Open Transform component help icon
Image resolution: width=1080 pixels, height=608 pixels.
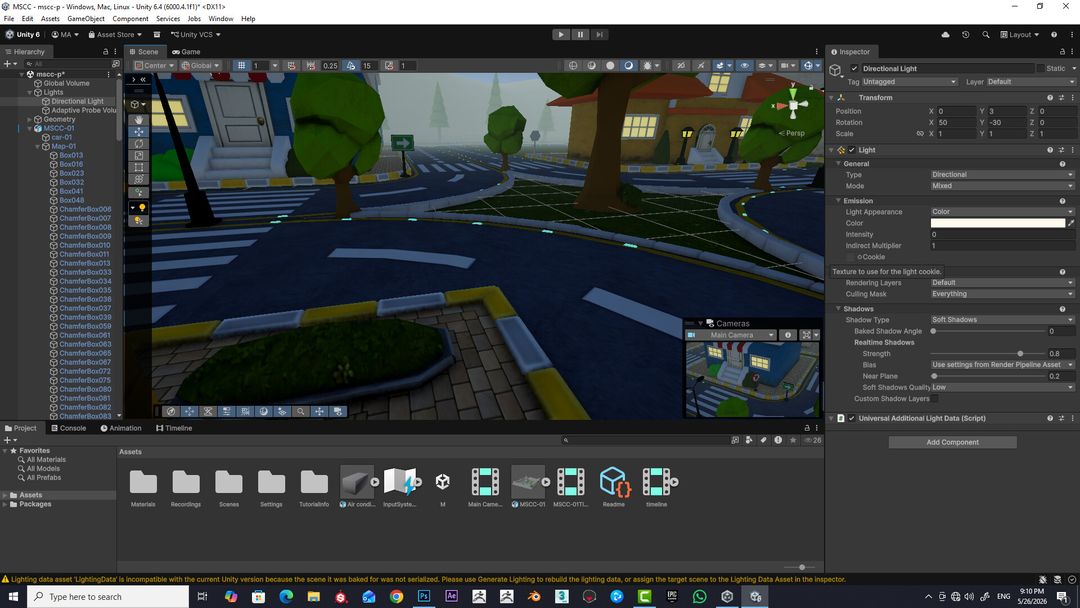[x=1050, y=98]
